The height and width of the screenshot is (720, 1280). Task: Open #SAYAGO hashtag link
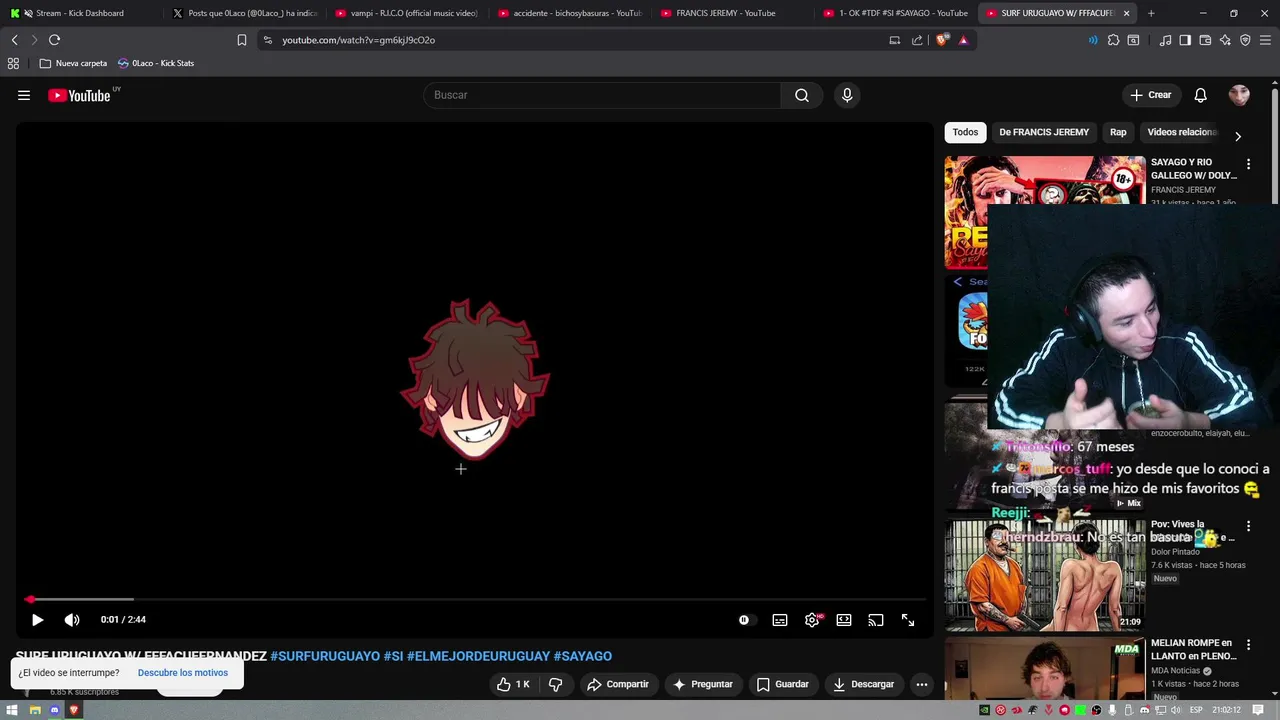point(582,656)
